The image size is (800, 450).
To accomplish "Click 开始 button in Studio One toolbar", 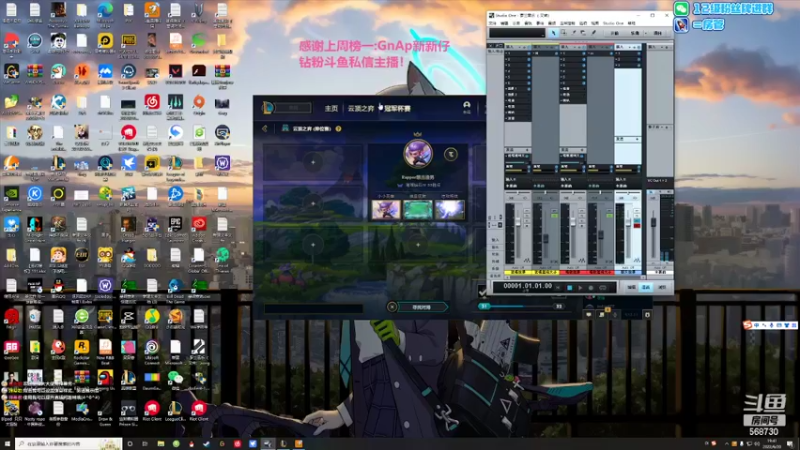I will 615,33.
